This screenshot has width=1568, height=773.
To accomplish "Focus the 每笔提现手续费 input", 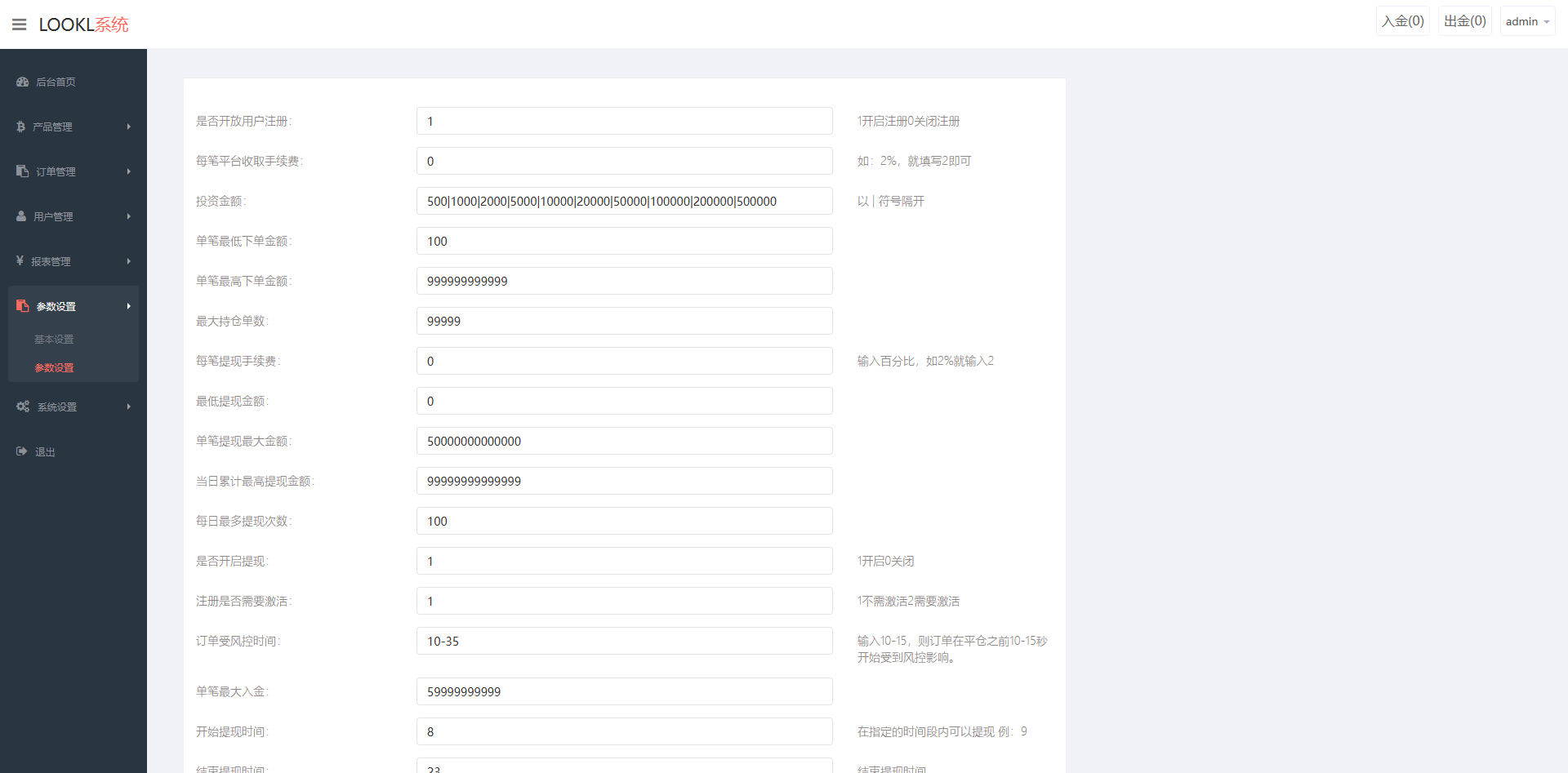I will click(x=625, y=361).
